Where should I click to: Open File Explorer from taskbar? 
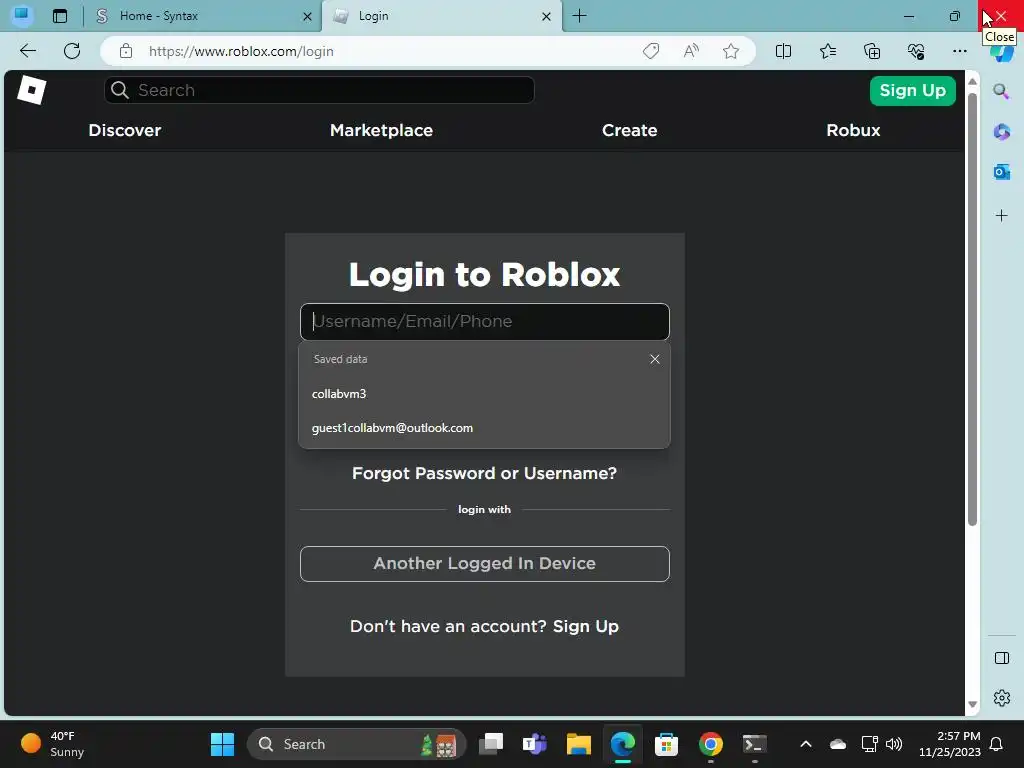579,744
